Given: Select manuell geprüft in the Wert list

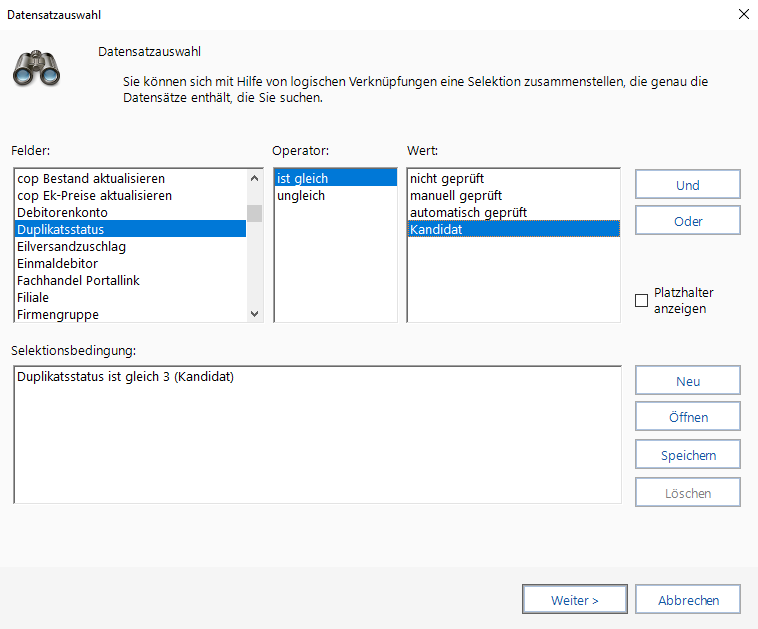Looking at the screenshot, I should click(x=456, y=196).
